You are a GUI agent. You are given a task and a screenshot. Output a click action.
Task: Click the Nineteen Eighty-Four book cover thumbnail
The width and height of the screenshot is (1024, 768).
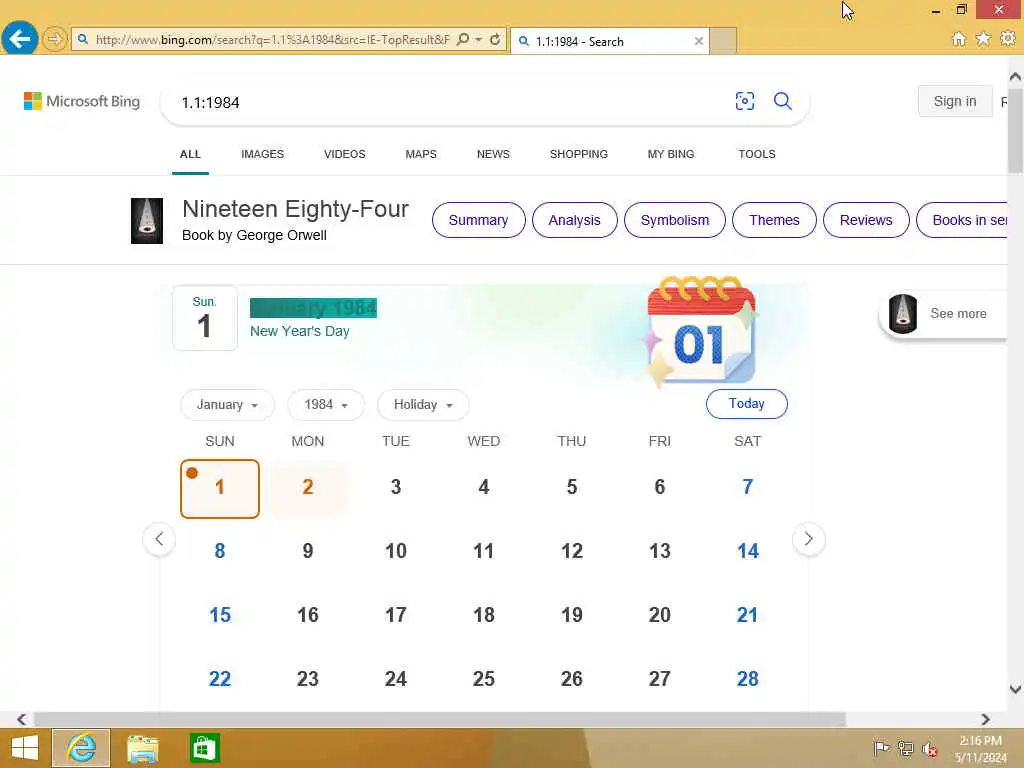coord(147,221)
